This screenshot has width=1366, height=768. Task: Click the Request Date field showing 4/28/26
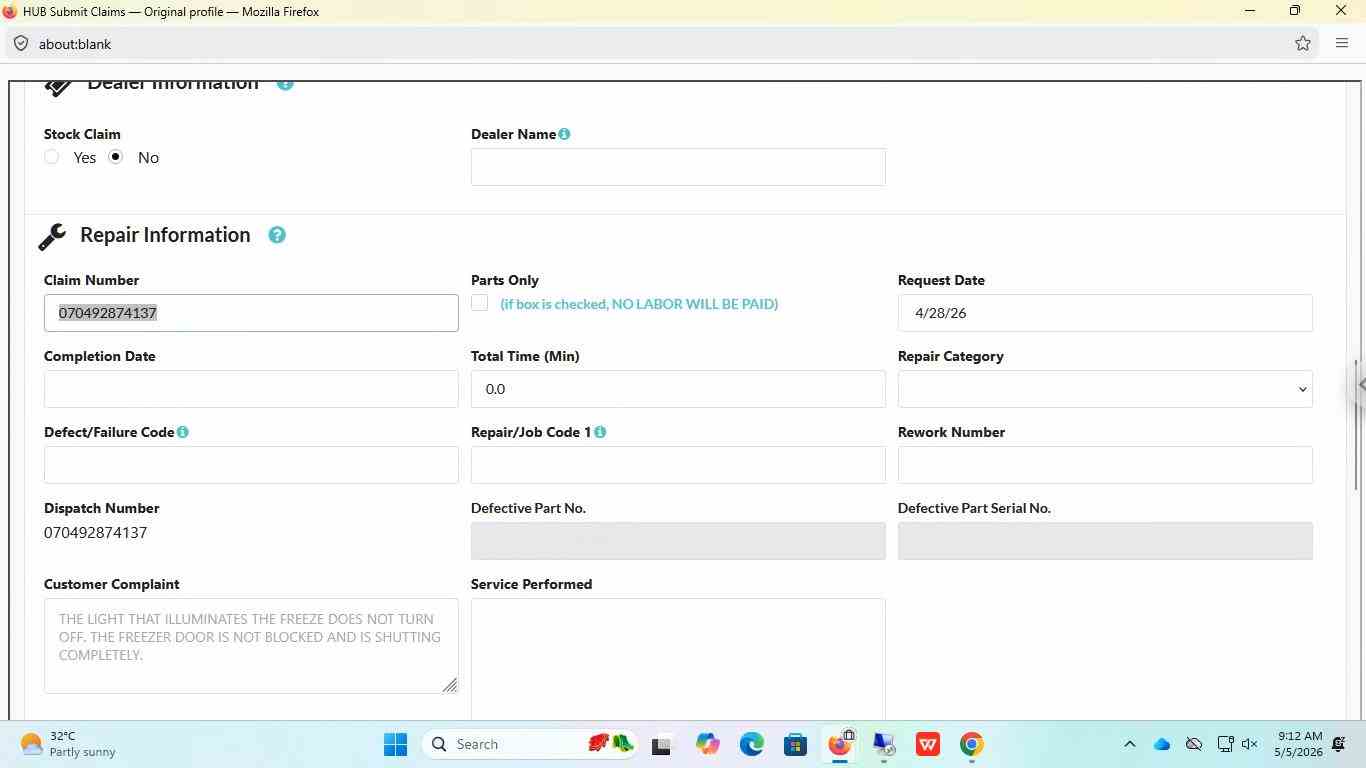(1105, 313)
